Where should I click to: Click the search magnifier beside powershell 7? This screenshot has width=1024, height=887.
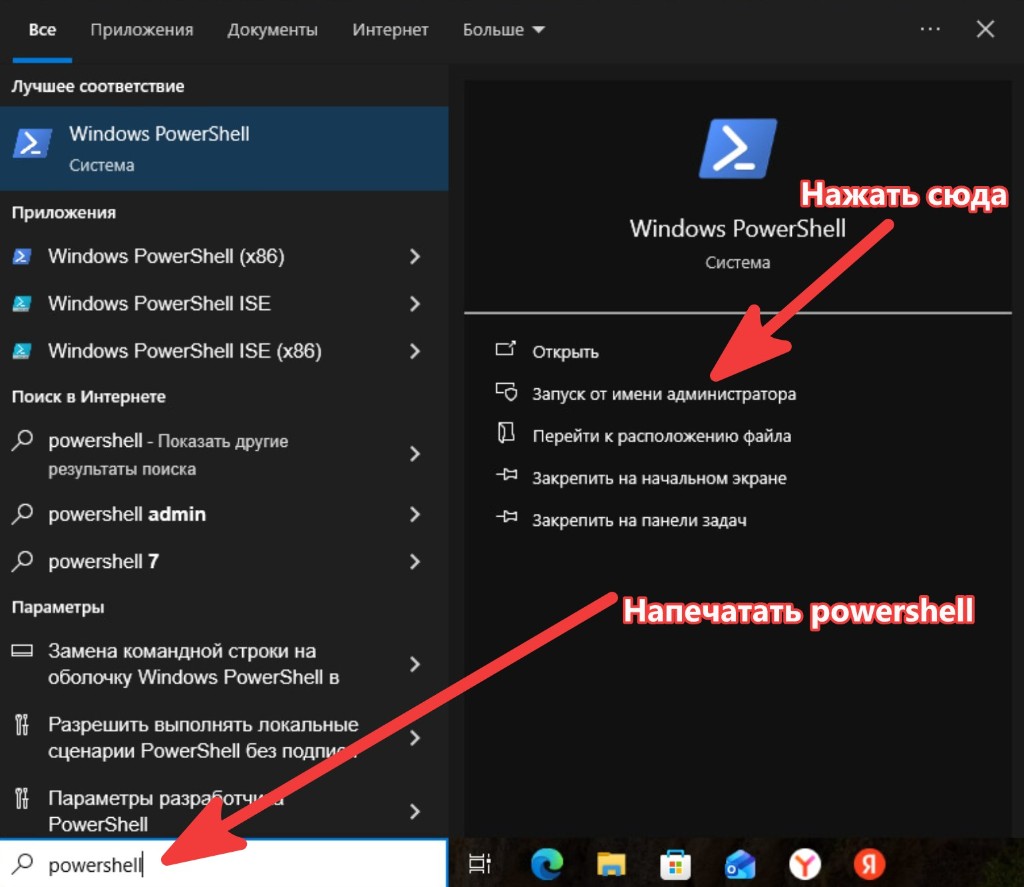click(22, 561)
